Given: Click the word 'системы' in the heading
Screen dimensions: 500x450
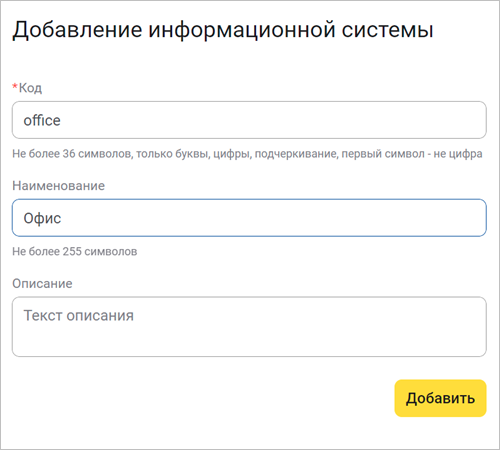Looking at the screenshot, I should tap(388, 30).
